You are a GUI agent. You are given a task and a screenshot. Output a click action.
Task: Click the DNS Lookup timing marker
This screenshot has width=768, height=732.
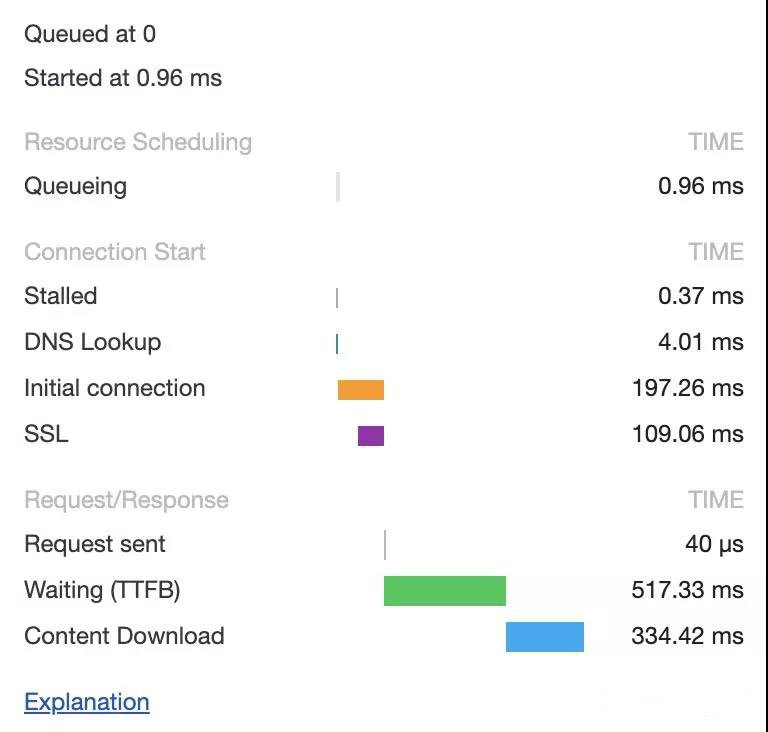click(337, 343)
